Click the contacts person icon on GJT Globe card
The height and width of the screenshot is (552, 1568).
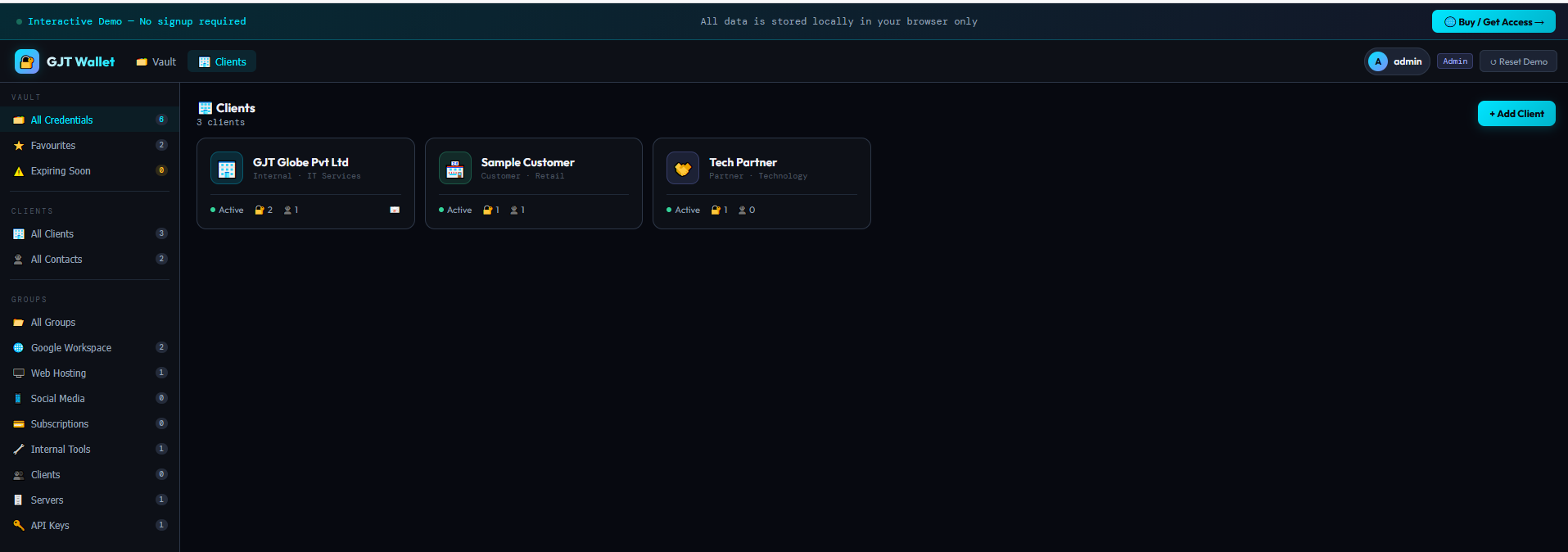coord(287,210)
